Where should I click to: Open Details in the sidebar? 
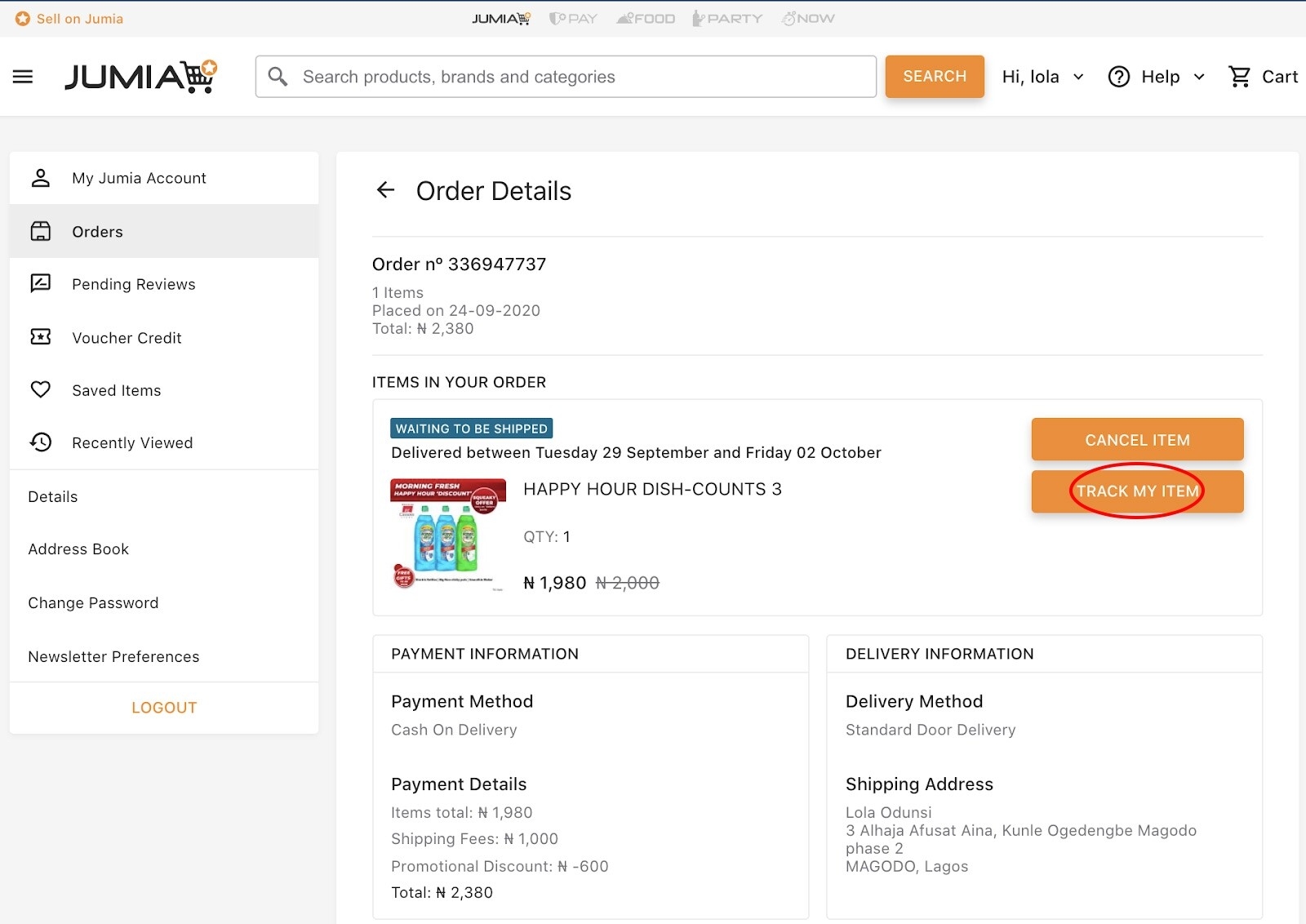click(164, 496)
